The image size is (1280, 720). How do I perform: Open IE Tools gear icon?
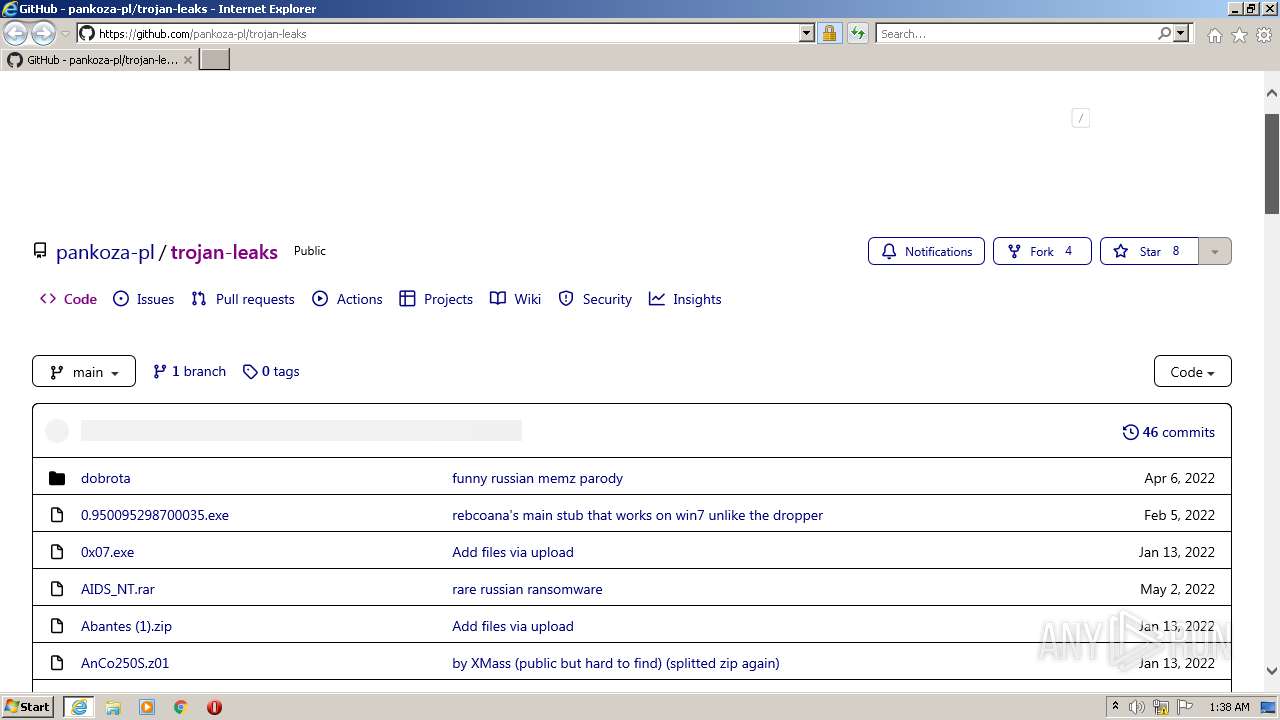click(x=1263, y=35)
